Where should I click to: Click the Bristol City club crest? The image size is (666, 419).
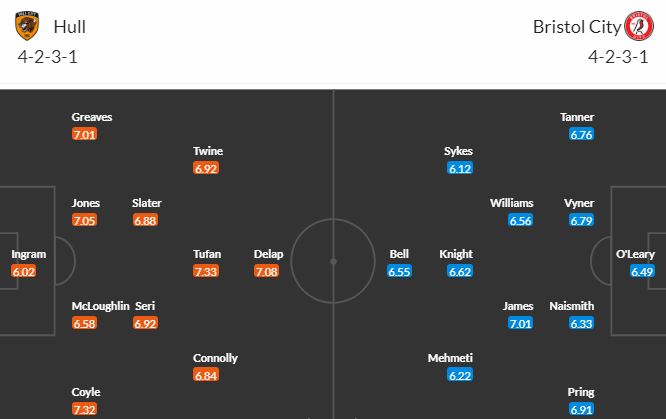click(639, 26)
